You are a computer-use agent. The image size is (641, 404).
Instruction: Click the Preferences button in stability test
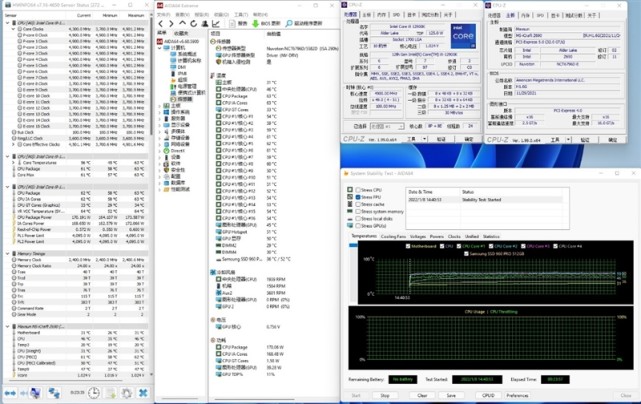click(x=517, y=395)
